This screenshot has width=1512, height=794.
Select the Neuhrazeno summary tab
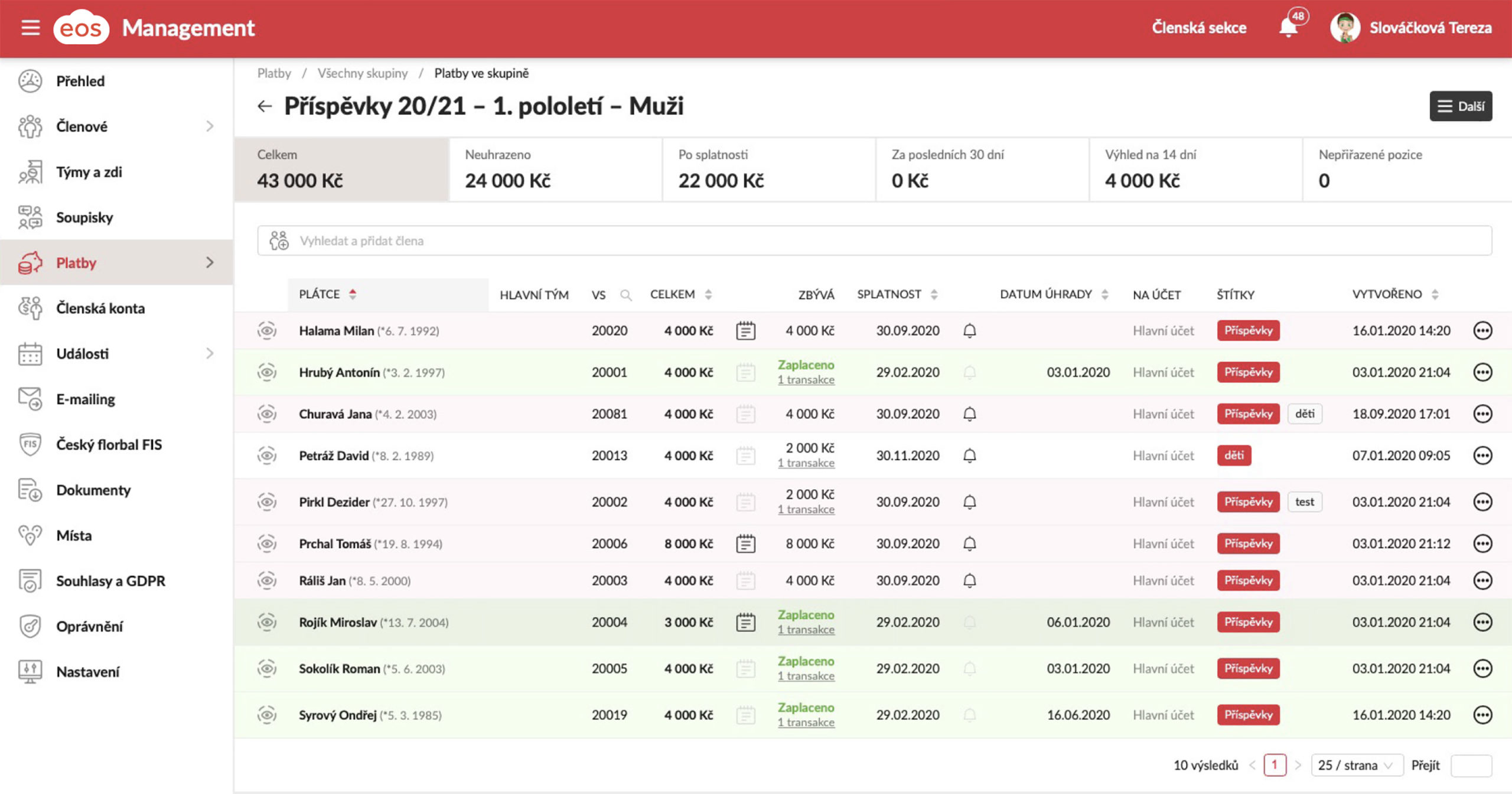[x=555, y=170]
